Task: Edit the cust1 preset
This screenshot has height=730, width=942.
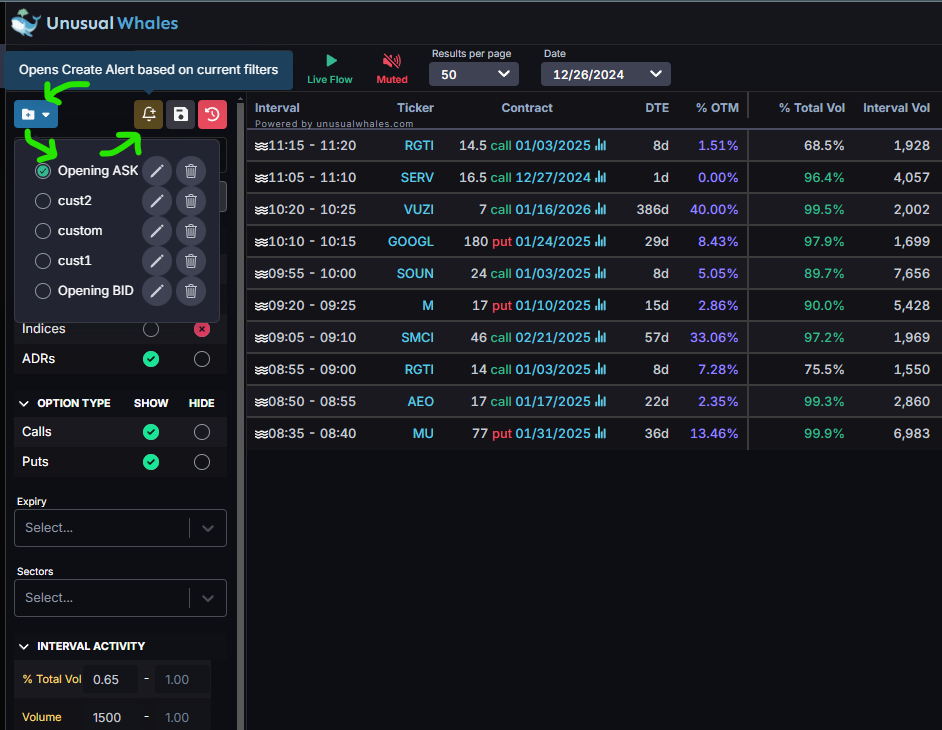Action: coord(157,261)
